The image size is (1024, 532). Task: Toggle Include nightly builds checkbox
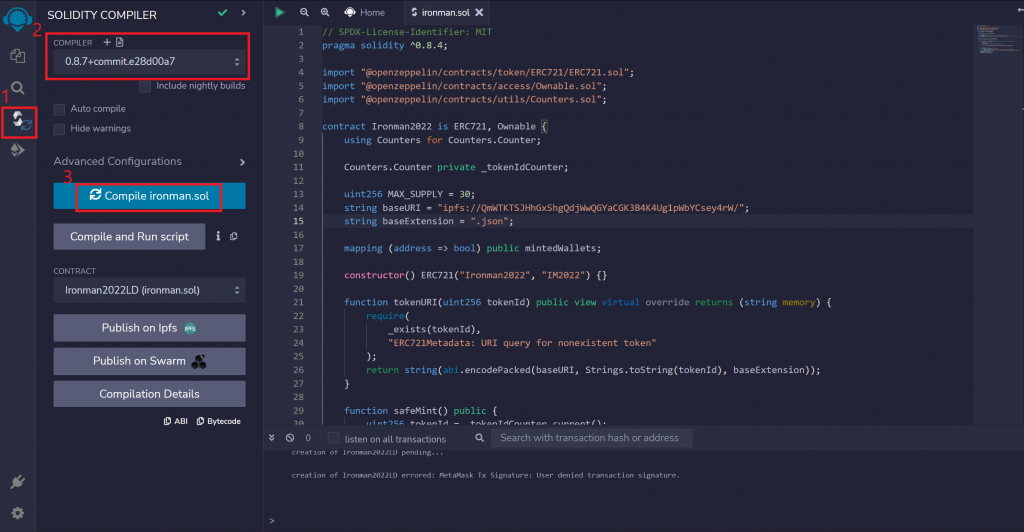[145, 86]
